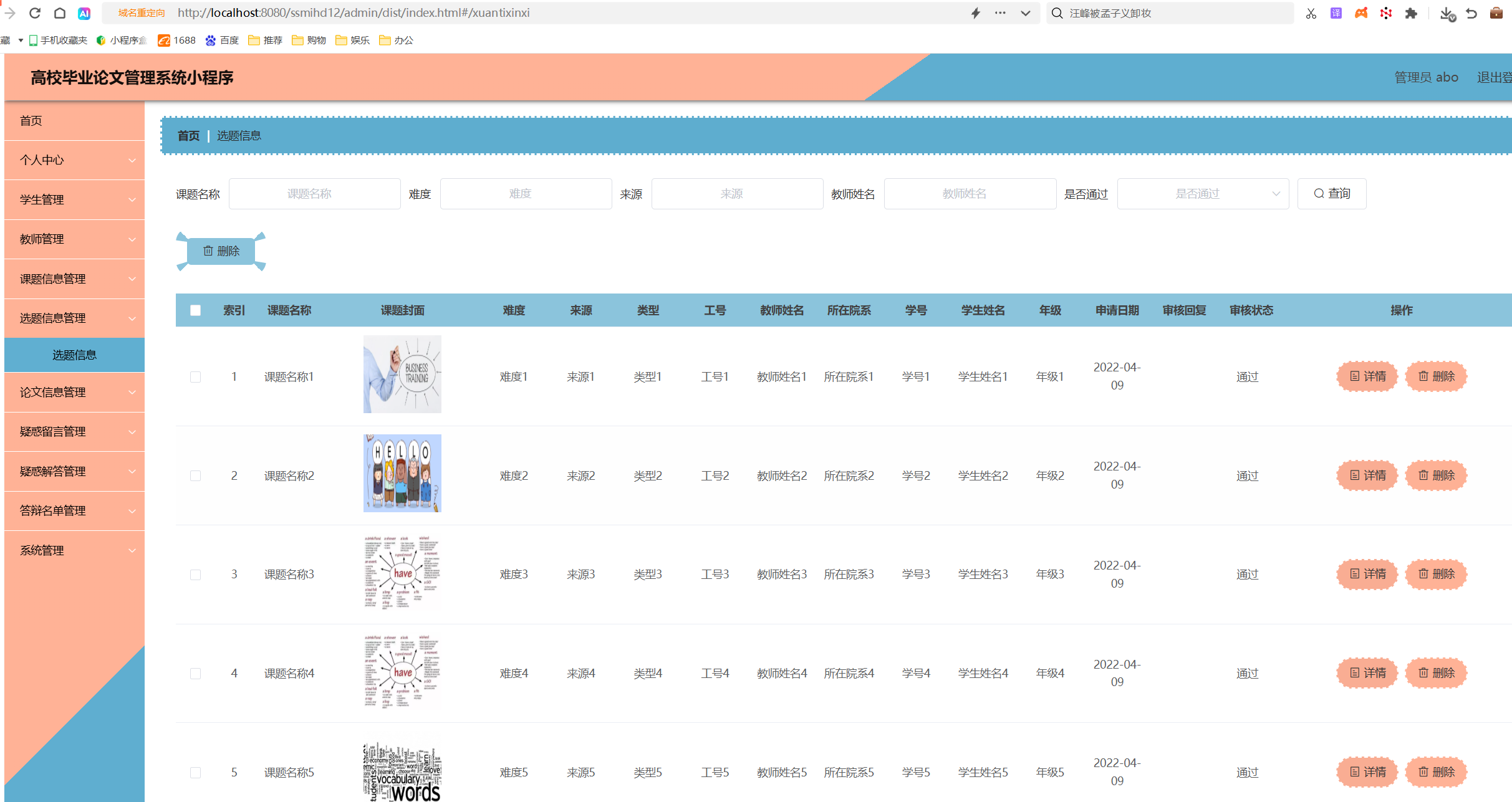The width and height of the screenshot is (1512, 802).
Task: Click the trash icon on the bulk 删除 button
Action: pos(209,251)
